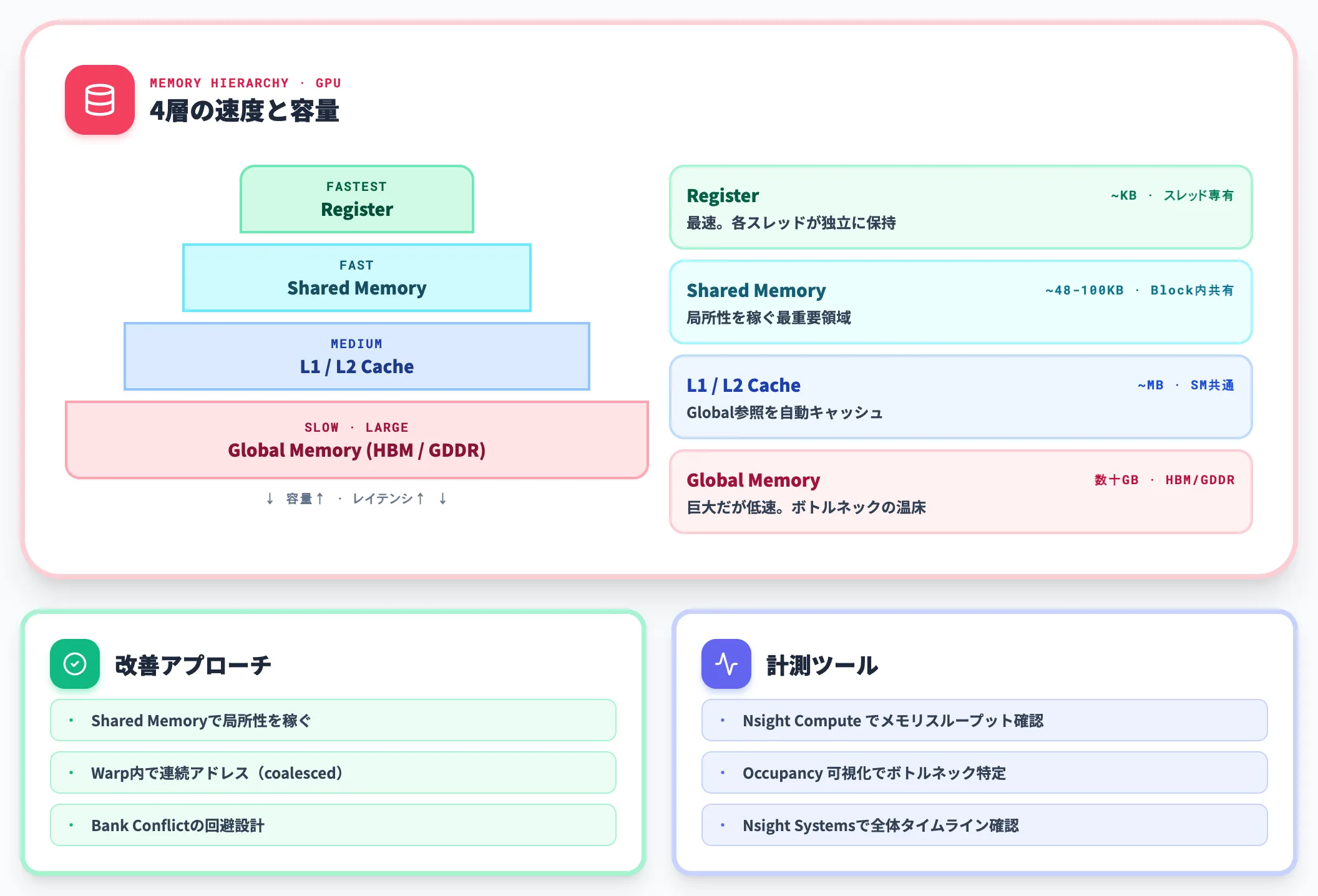
Task: Click the 'MEMORY HIERARCHY · GPU' label
Action: [x=245, y=83]
